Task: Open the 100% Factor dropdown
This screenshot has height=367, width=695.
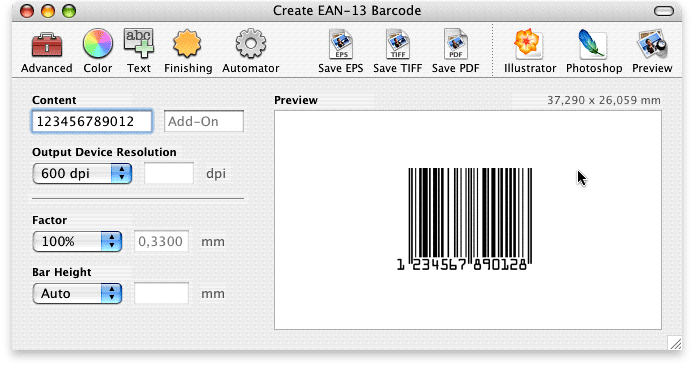Action: click(77, 242)
